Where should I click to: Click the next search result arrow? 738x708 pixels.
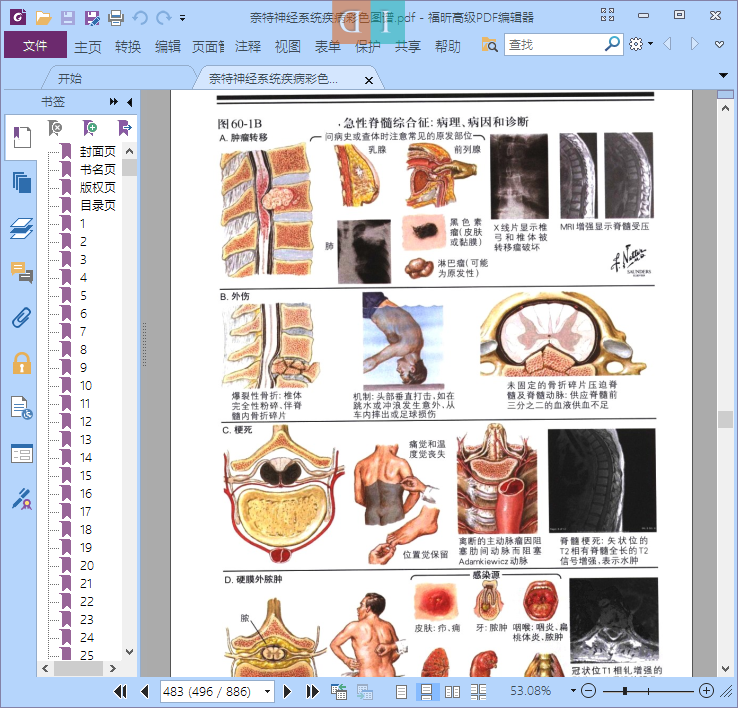coord(694,44)
